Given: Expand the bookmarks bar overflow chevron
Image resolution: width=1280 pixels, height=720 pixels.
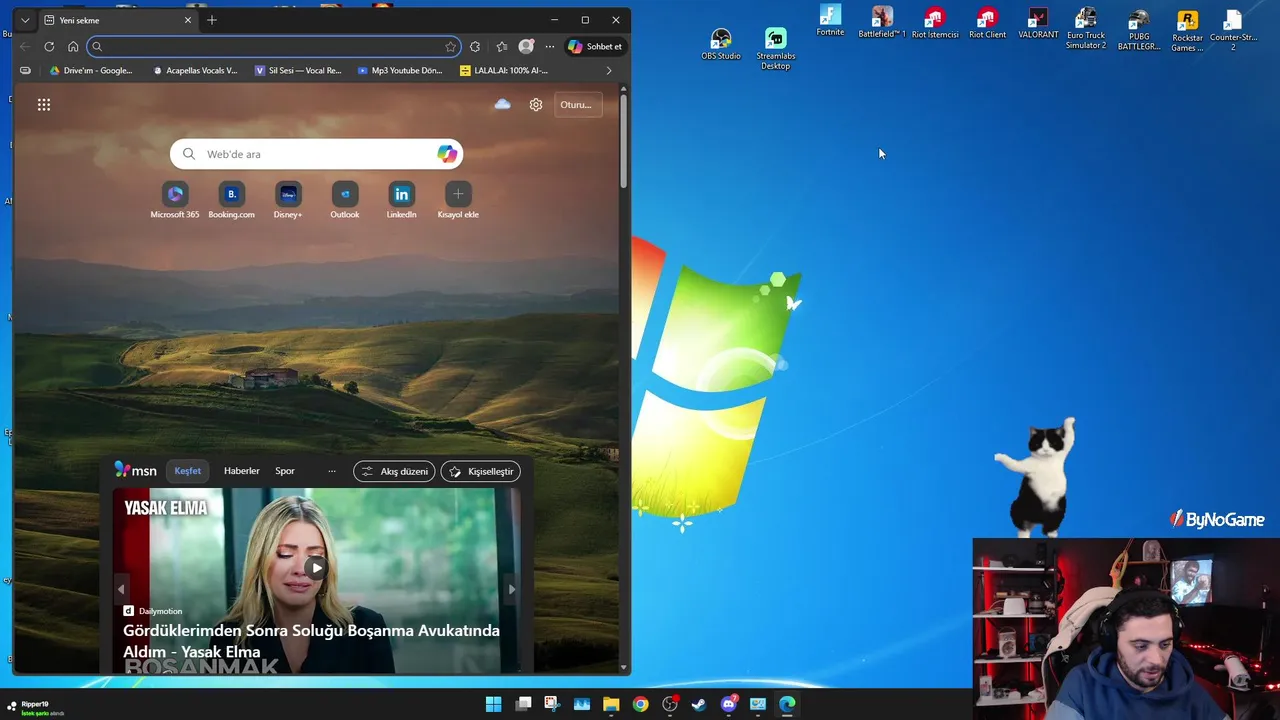Looking at the screenshot, I should tap(609, 71).
